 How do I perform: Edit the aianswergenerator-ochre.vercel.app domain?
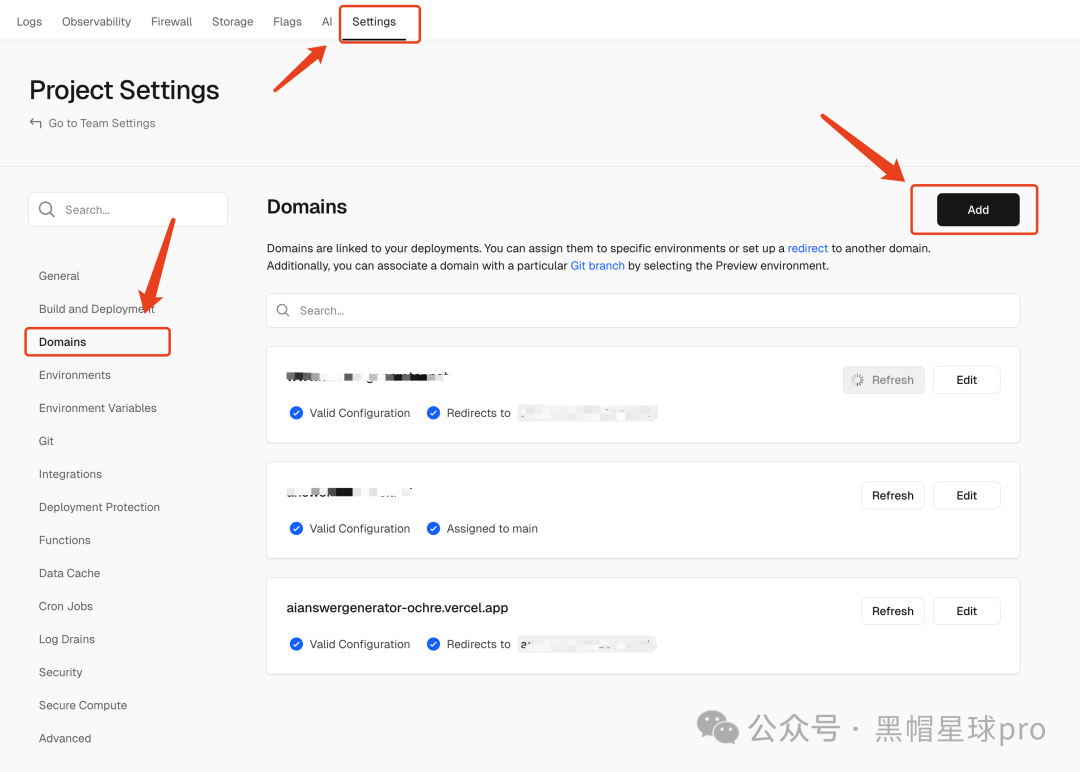click(x=966, y=611)
